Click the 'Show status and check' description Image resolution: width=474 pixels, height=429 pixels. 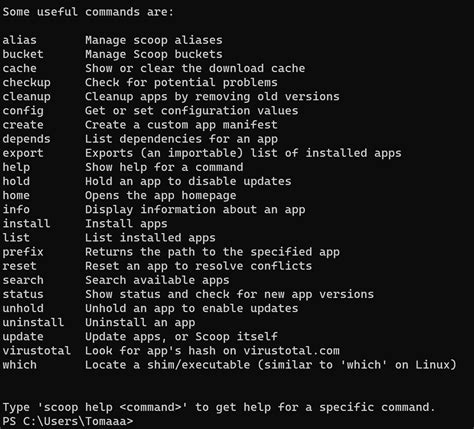click(x=157, y=294)
